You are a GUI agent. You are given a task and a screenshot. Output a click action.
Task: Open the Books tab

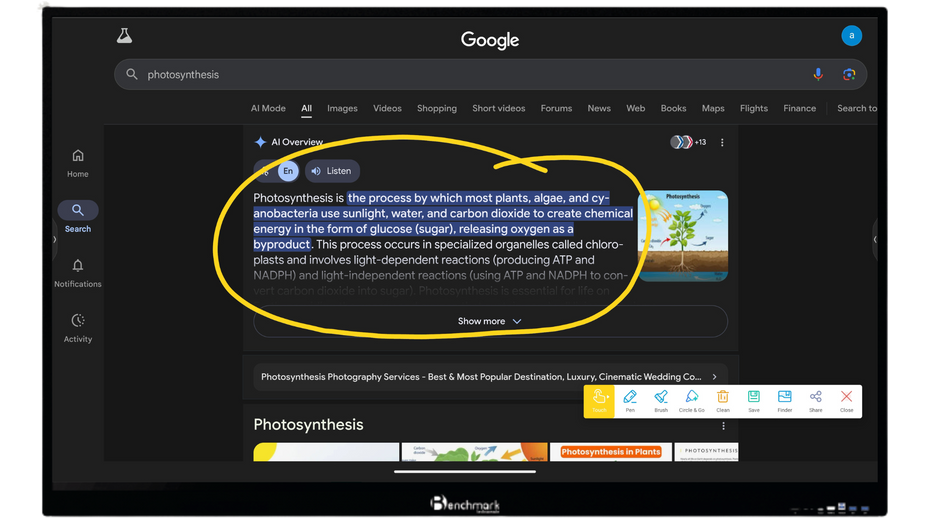pyautogui.click(x=673, y=109)
